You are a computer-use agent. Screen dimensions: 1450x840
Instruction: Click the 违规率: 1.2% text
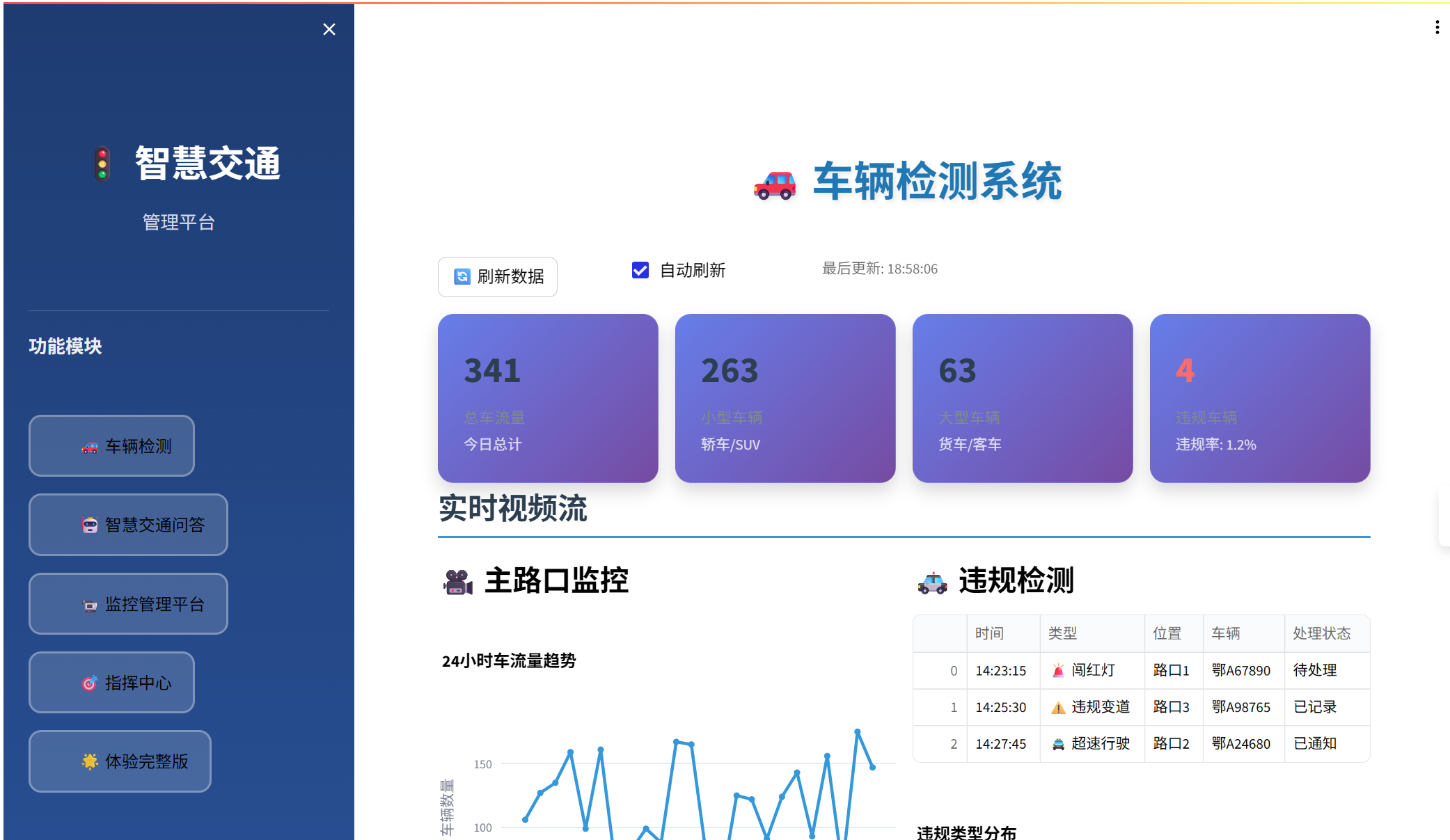[1216, 445]
